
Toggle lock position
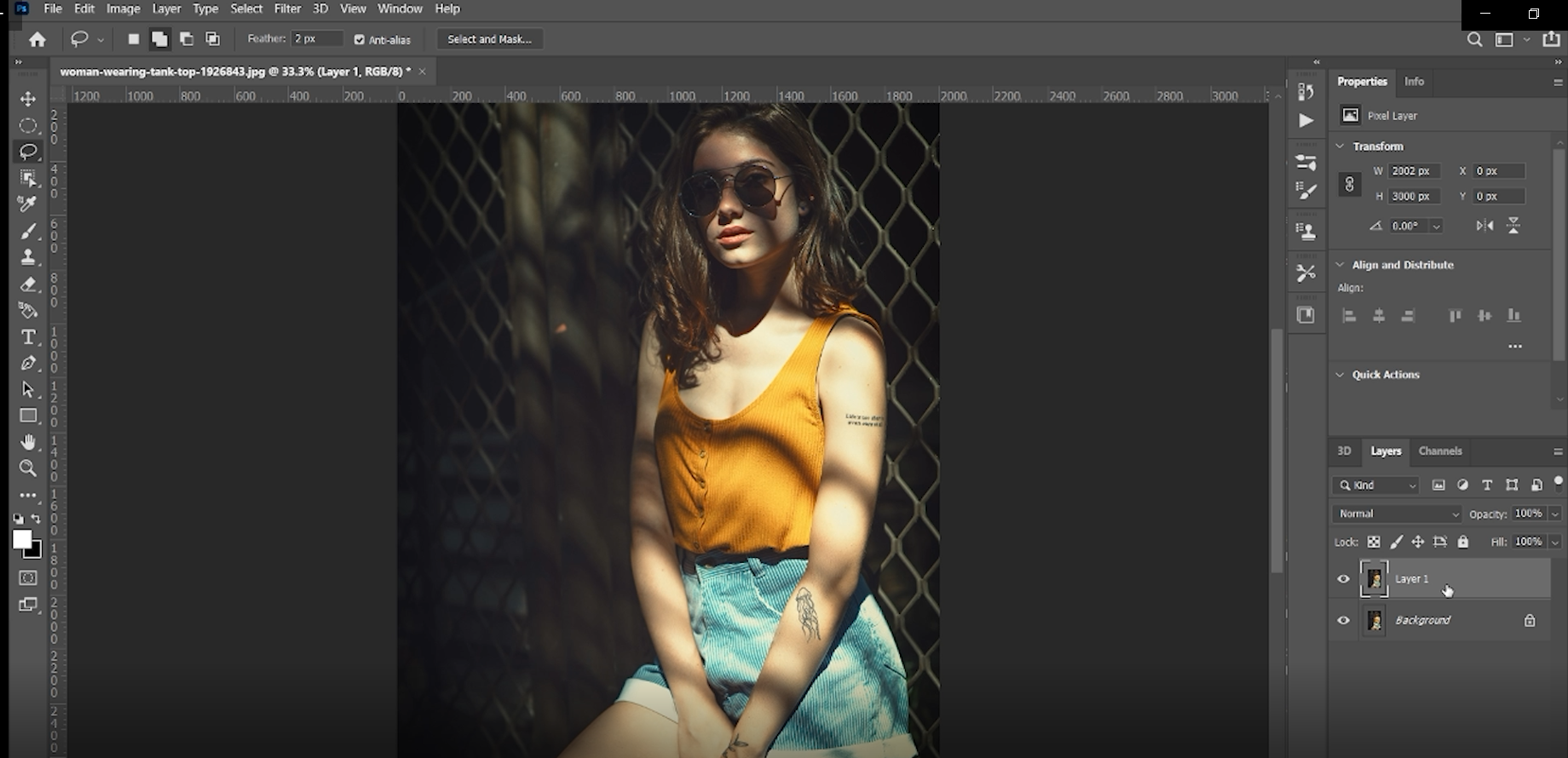click(x=1418, y=542)
